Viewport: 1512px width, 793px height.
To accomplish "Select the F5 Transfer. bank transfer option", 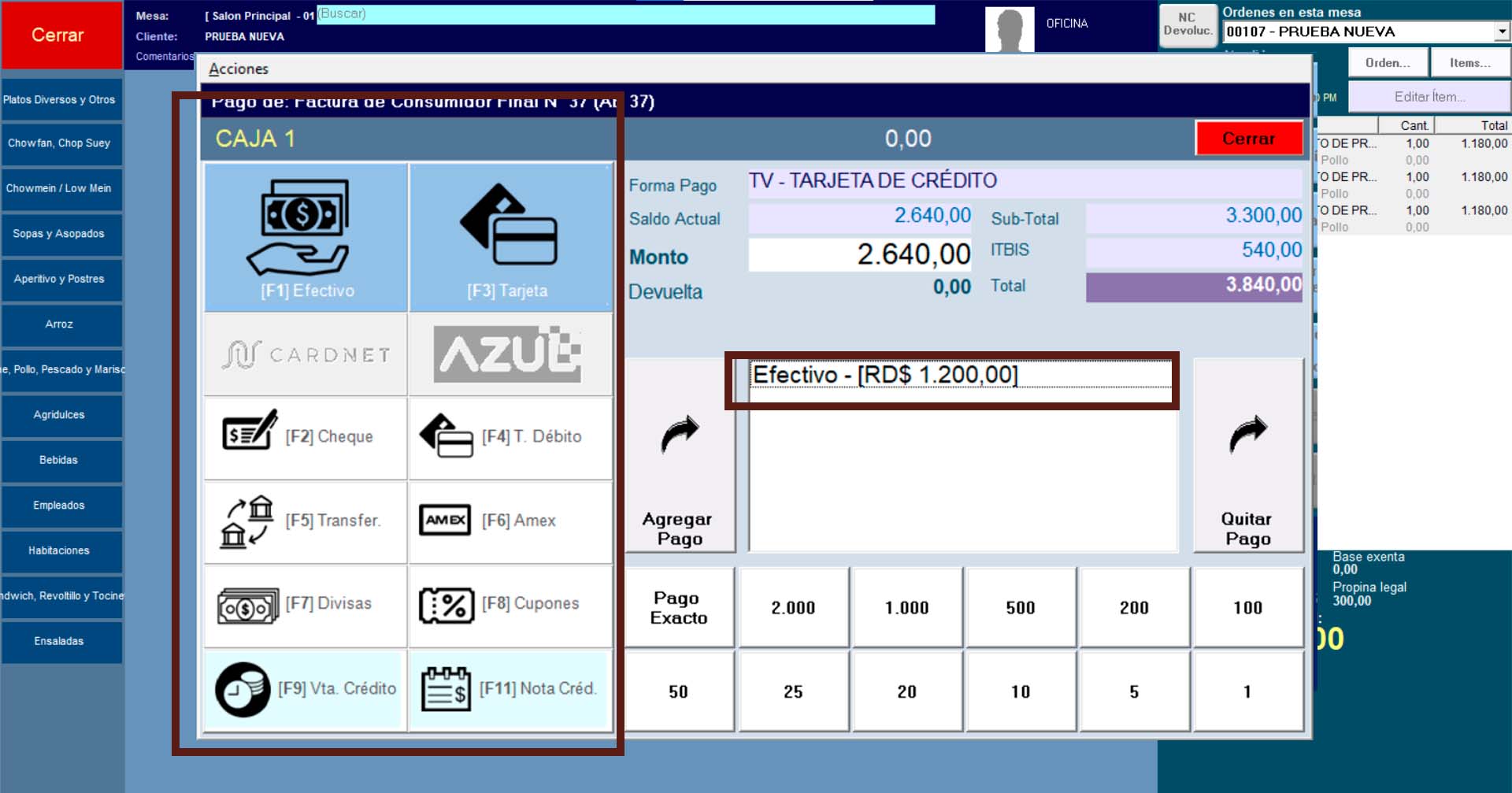I will (x=306, y=521).
